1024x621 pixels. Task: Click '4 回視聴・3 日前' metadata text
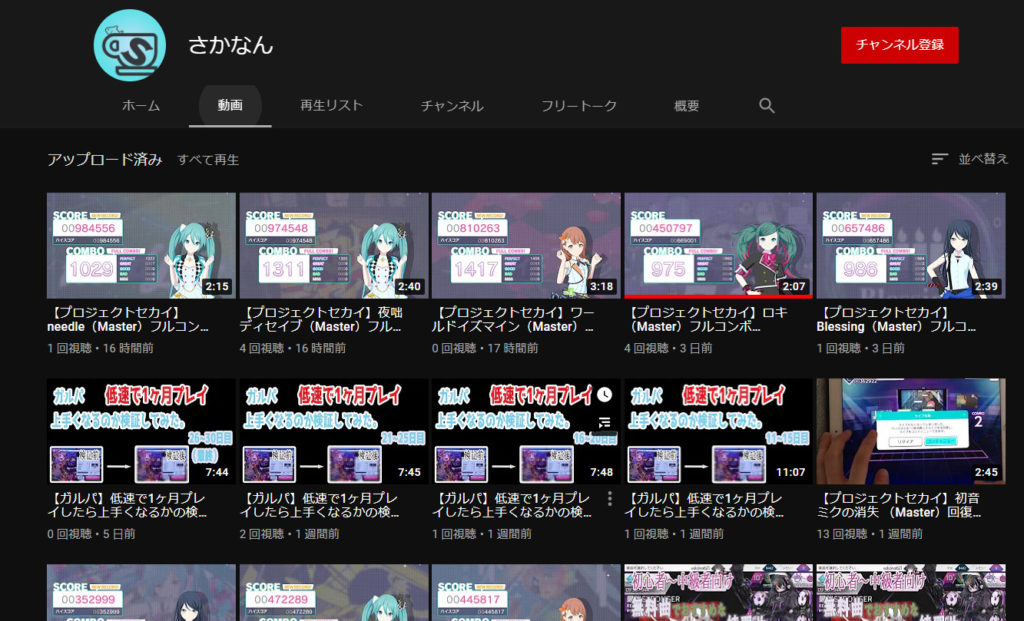(668, 349)
